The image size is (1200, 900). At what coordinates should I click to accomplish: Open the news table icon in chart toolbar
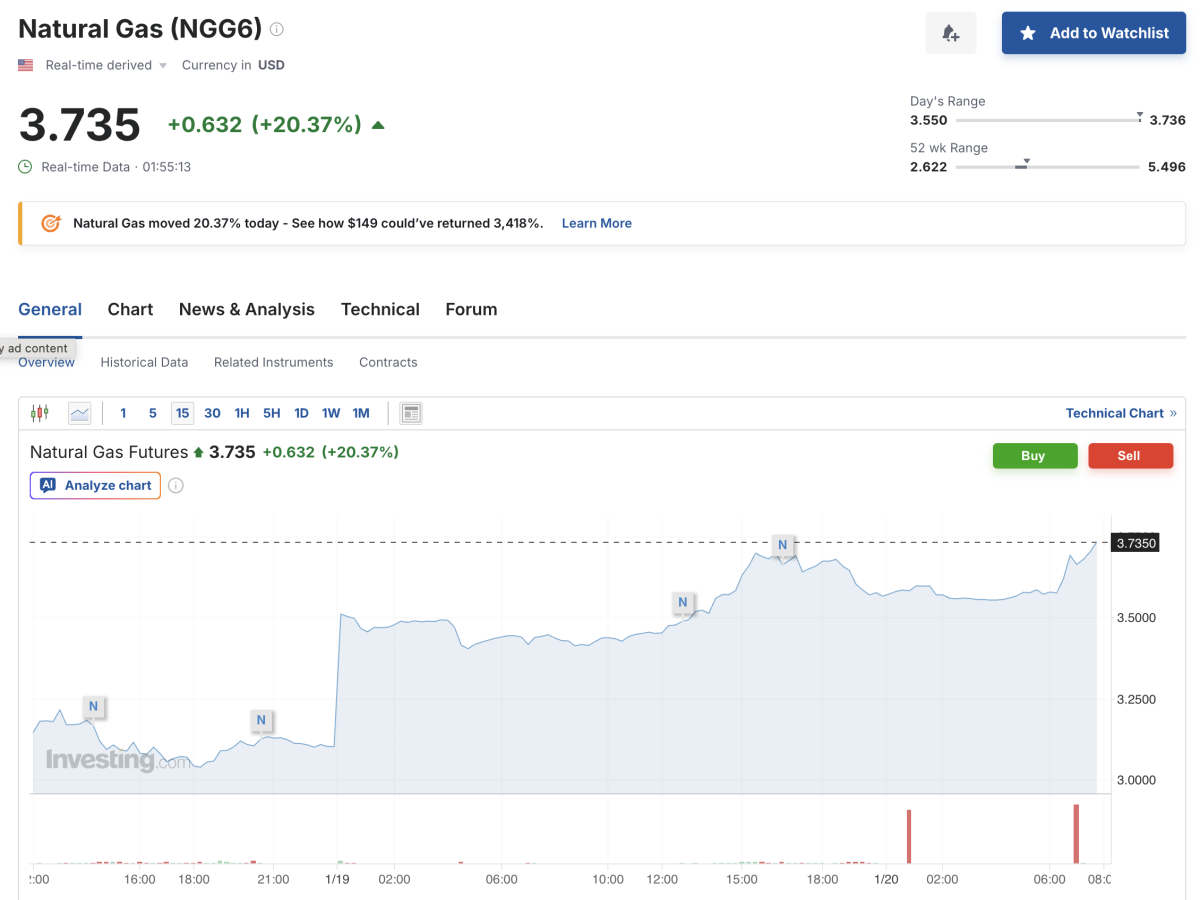click(410, 413)
